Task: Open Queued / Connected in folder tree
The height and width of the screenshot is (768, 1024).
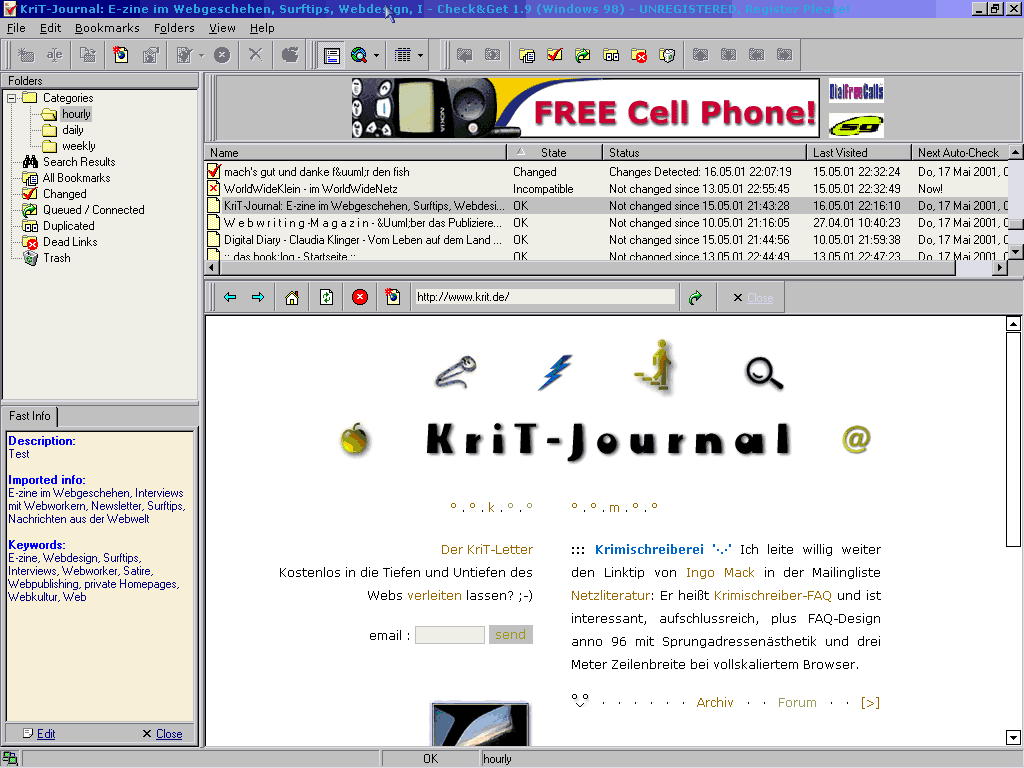Action: click(x=93, y=210)
